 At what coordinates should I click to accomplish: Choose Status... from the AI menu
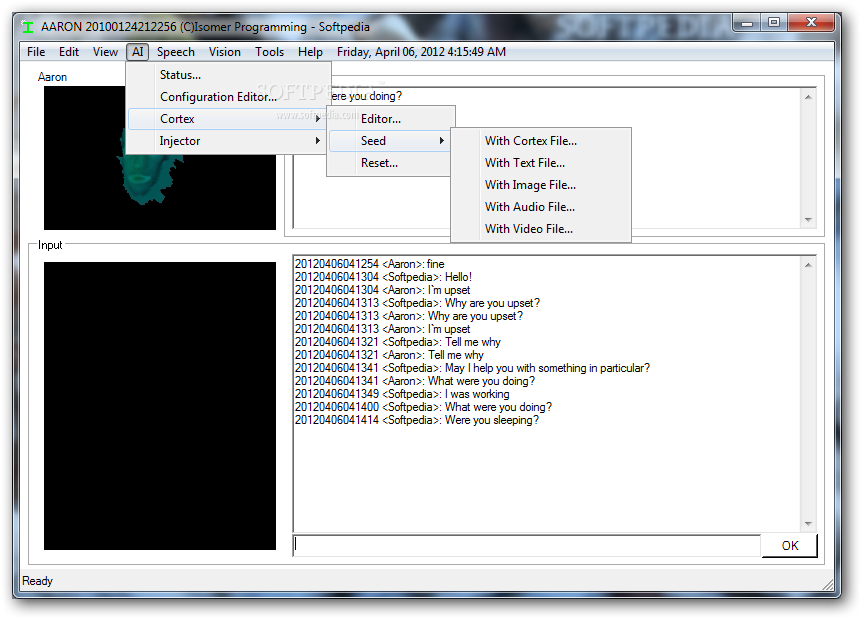[x=229, y=75]
